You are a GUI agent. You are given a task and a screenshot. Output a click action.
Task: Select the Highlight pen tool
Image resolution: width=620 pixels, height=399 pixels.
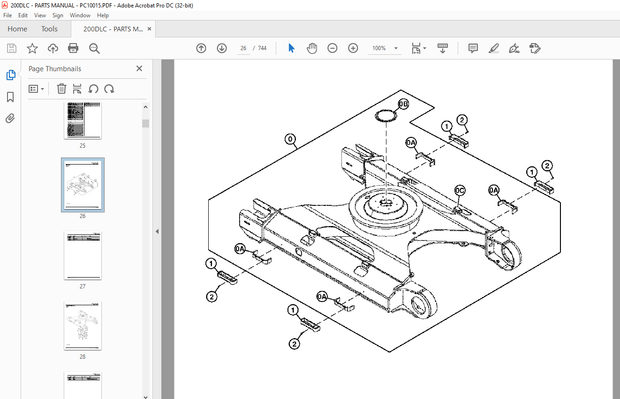click(x=493, y=48)
